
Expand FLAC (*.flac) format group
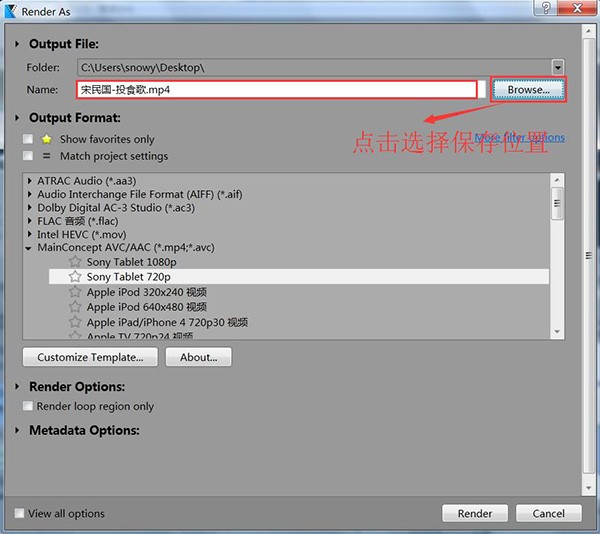pos(29,221)
